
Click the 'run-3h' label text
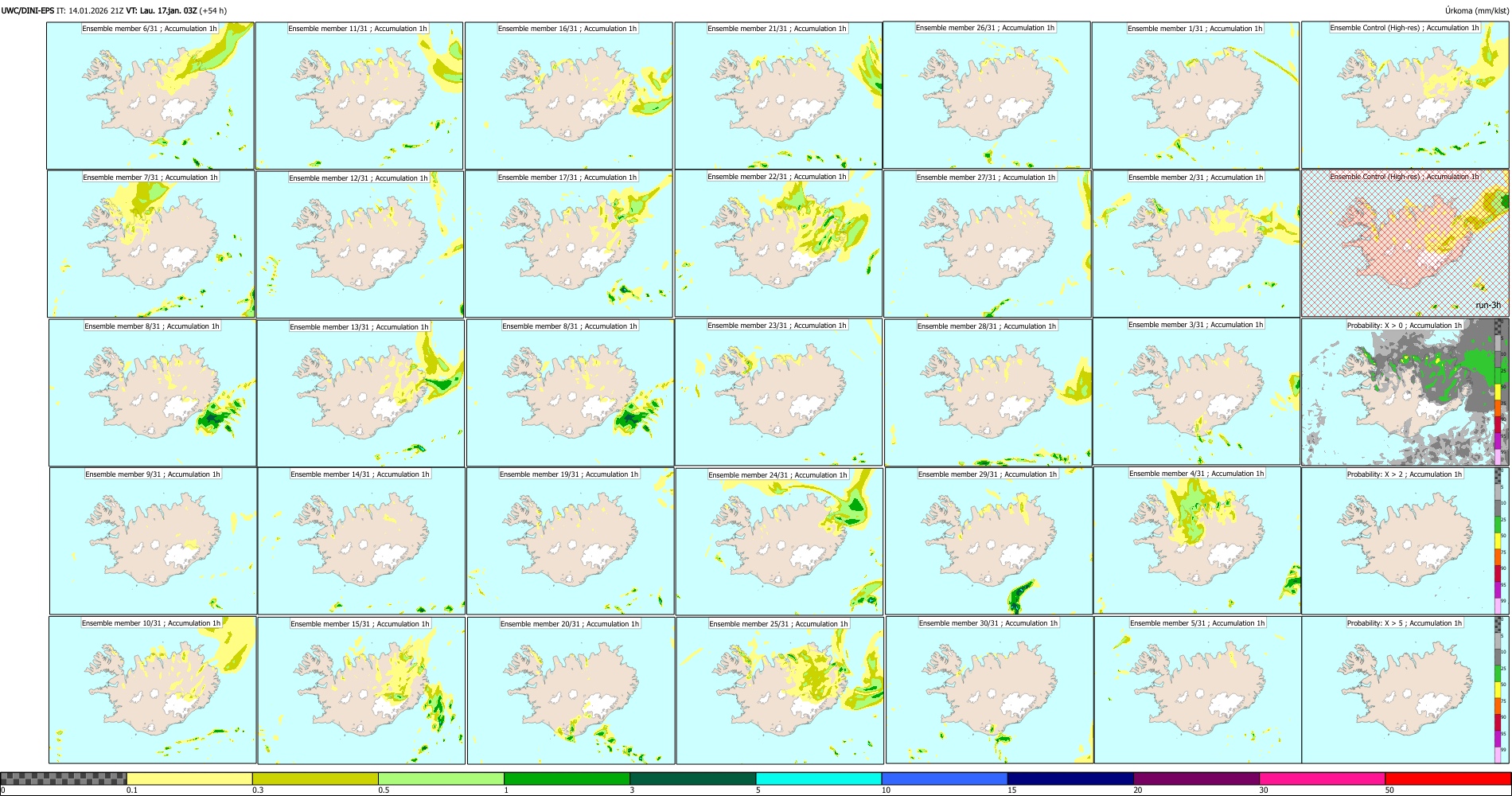coord(1488,306)
